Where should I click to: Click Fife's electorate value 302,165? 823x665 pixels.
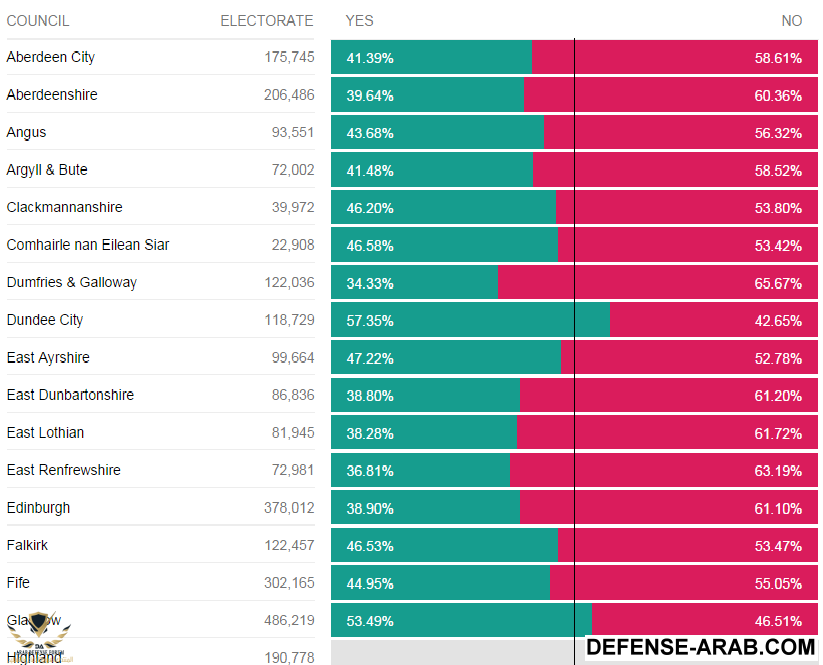tap(289, 583)
